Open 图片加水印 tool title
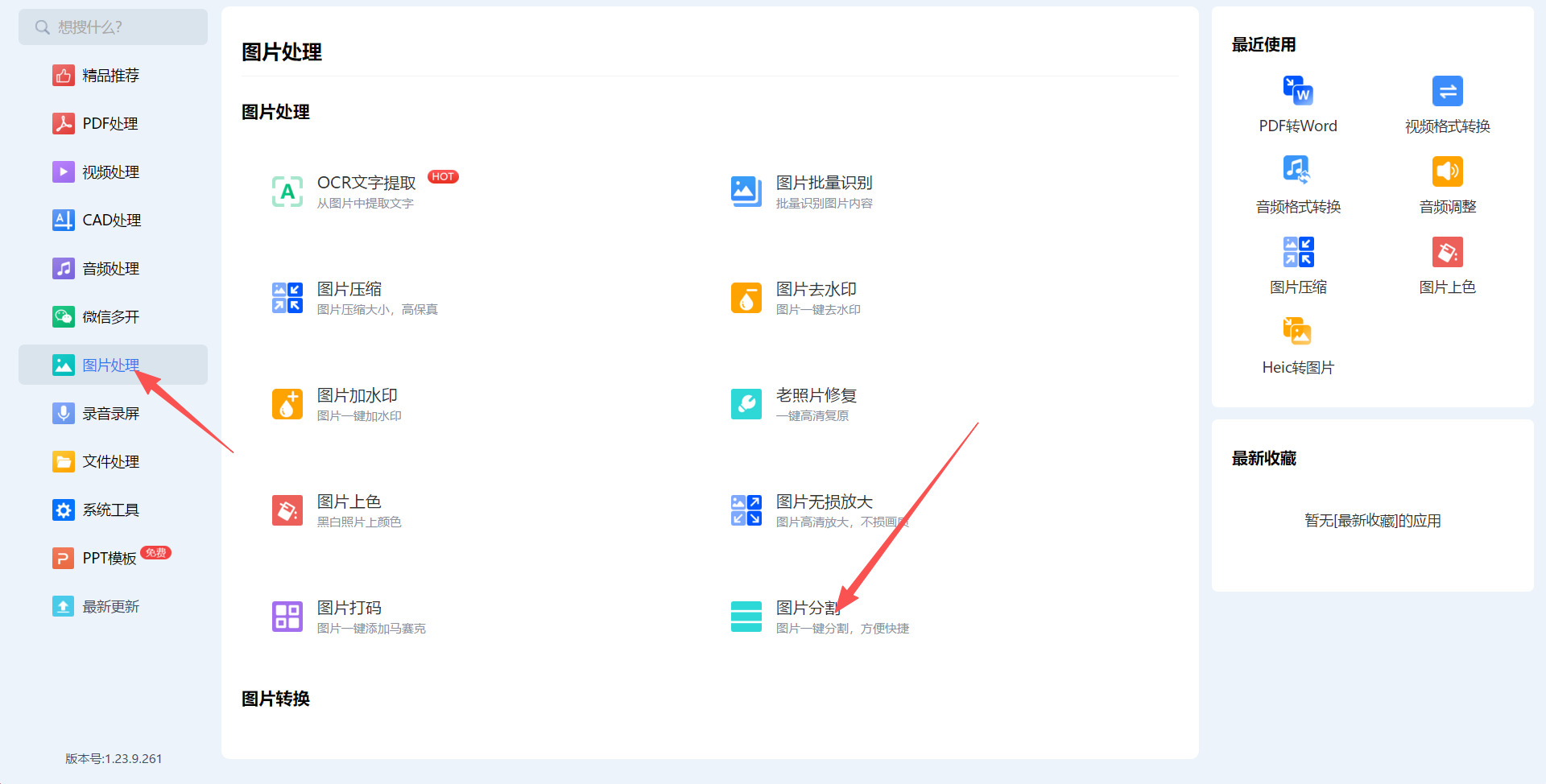Screen dimensions: 1546x784 coord(358,395)
